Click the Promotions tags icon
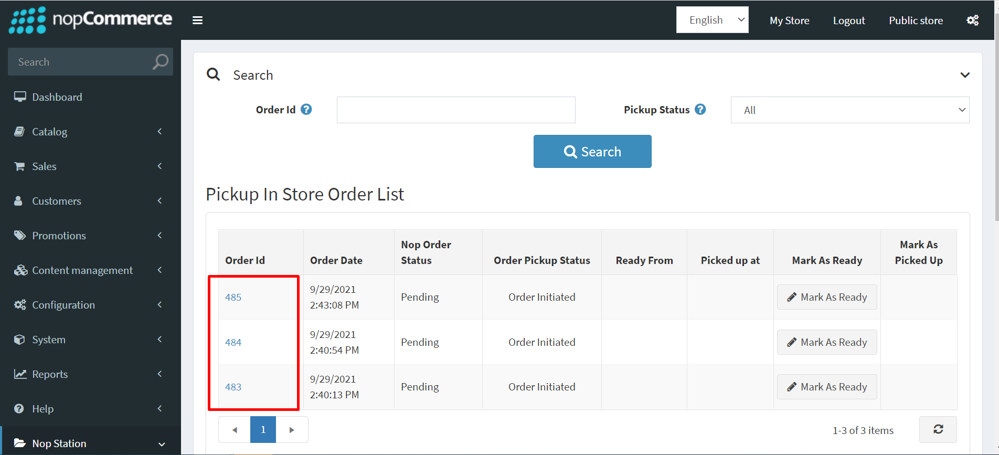This screenshot has height=455, width=999. click(20, 236)
